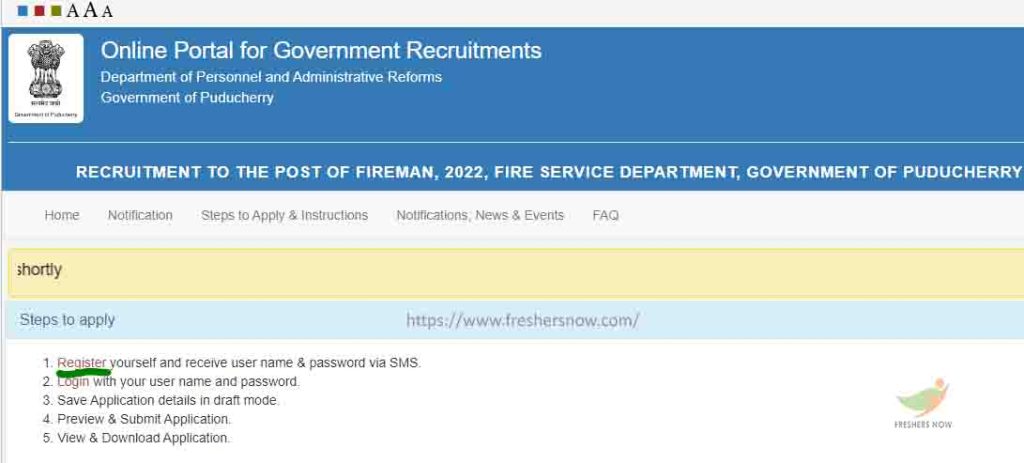Viewport: 1024px width, 463px height.
Task: Open Notifications, News & Events menu
Action: [480, 215]
